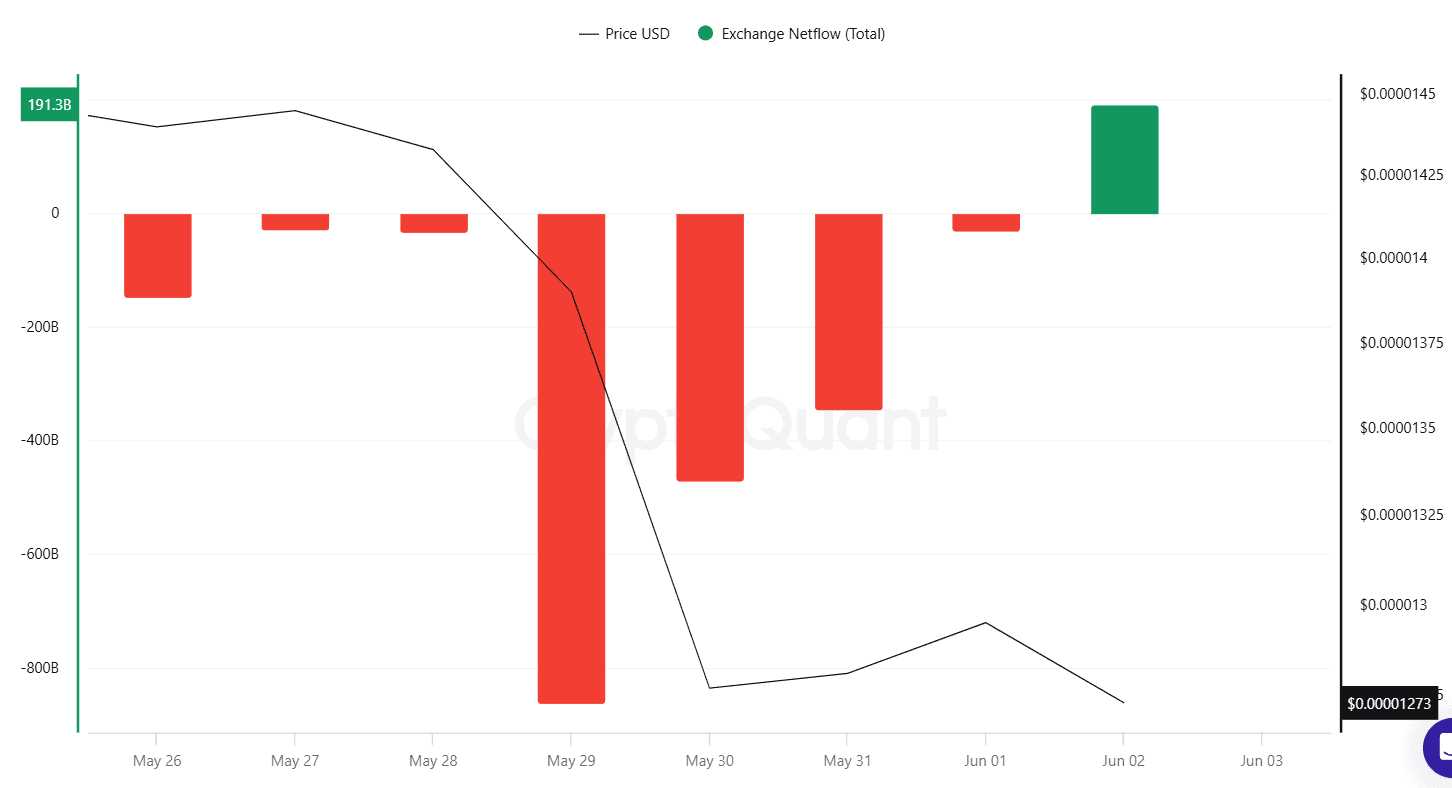Click the -800B left axis label

pyautogui.click(x=40, y=668)
